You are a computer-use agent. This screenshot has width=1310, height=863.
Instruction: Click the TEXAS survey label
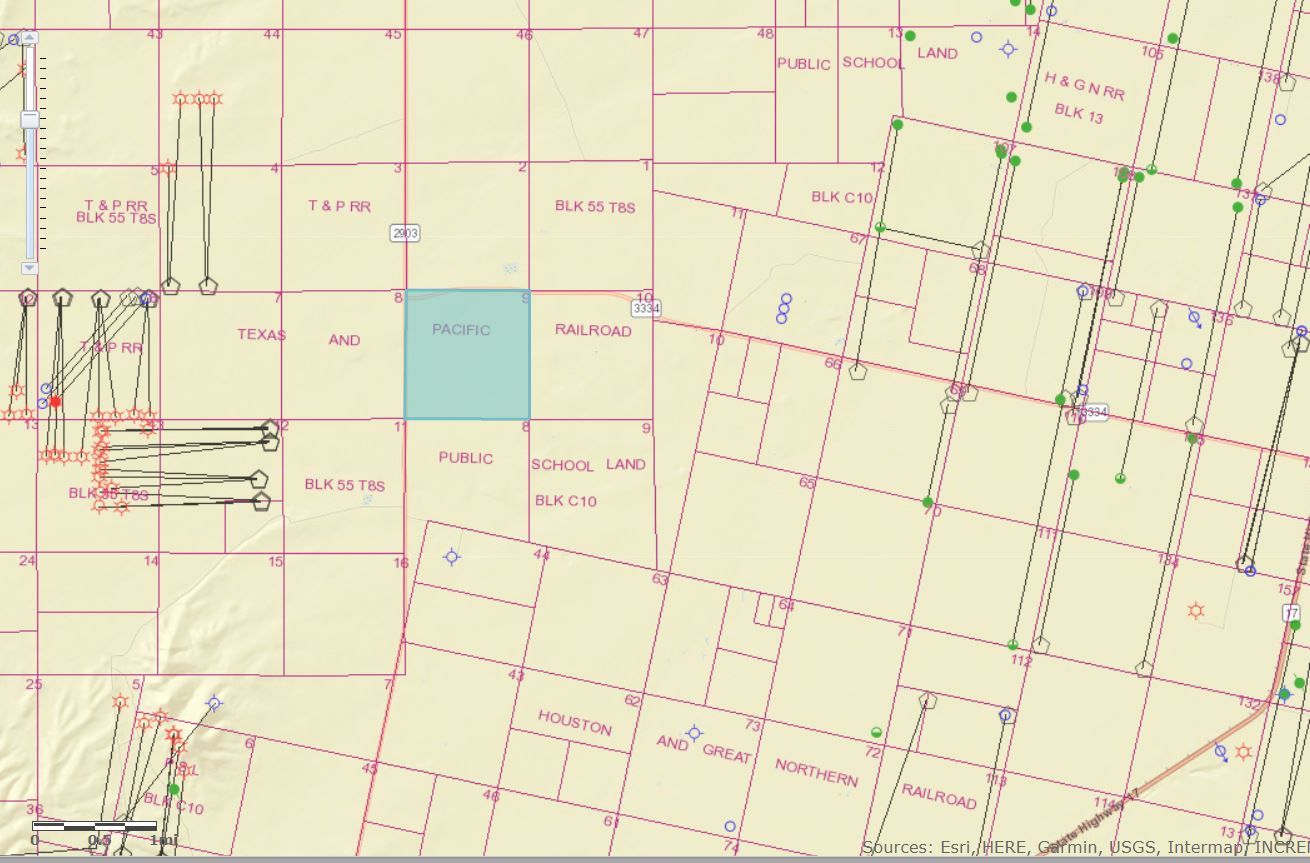click(x=262, y=335)
